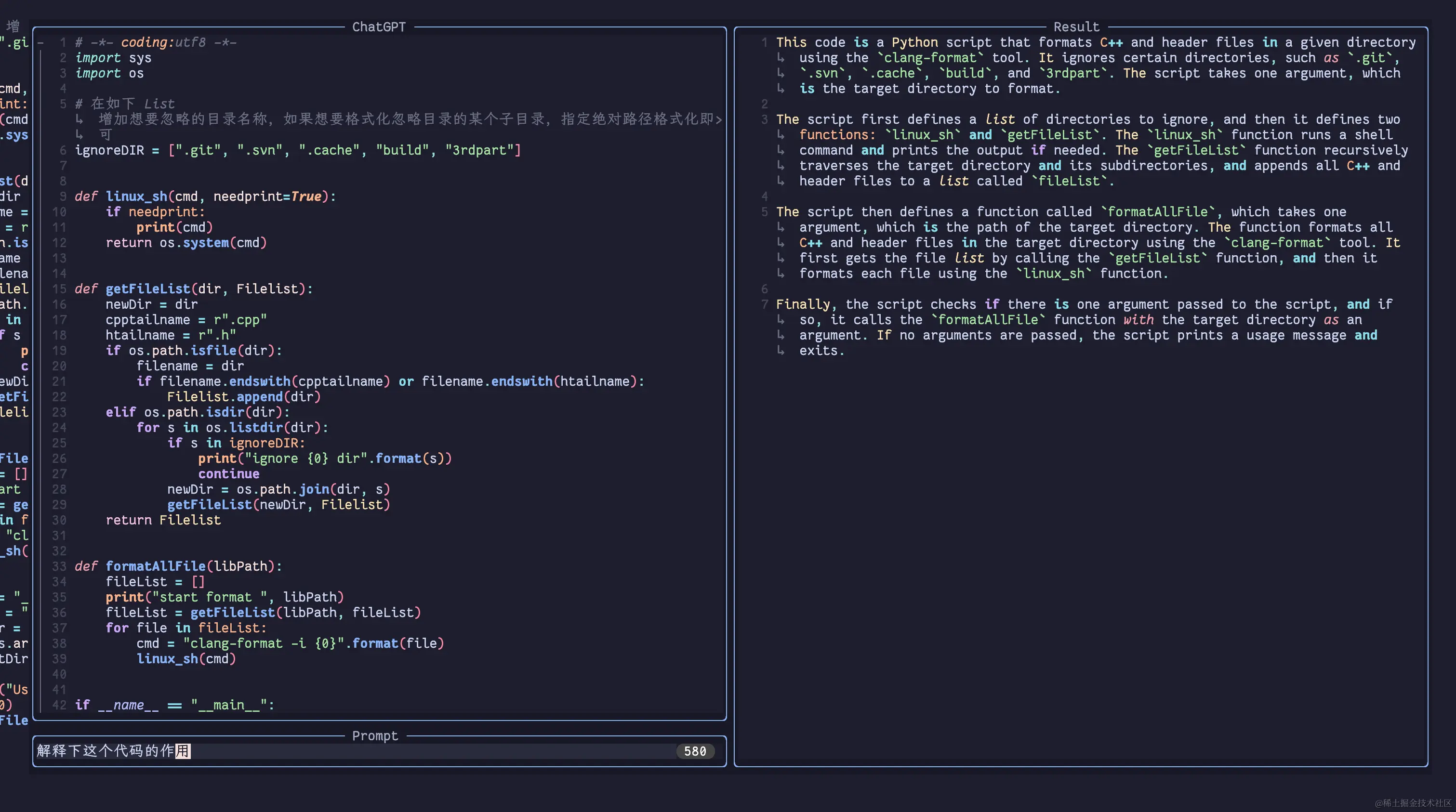This screenshot has width=1456, height=812.
Task: Click the '# -*- coding:utf8 -*-' comment
Action: [156, 42]
